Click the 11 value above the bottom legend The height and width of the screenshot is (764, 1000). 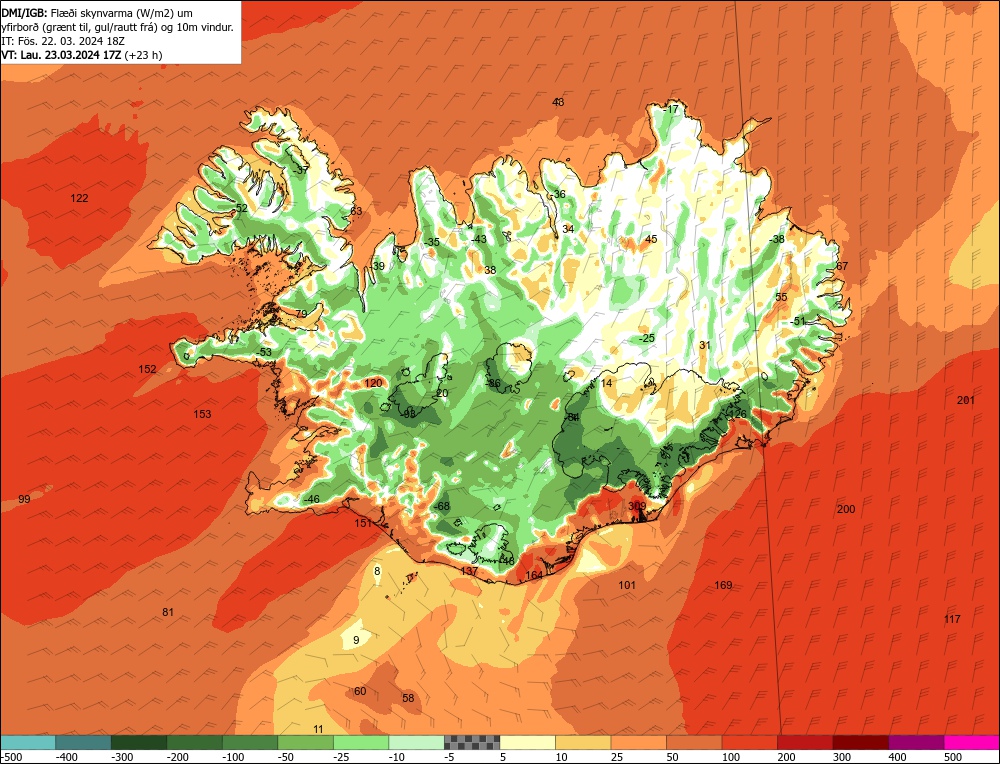click(x=318, y=730)
